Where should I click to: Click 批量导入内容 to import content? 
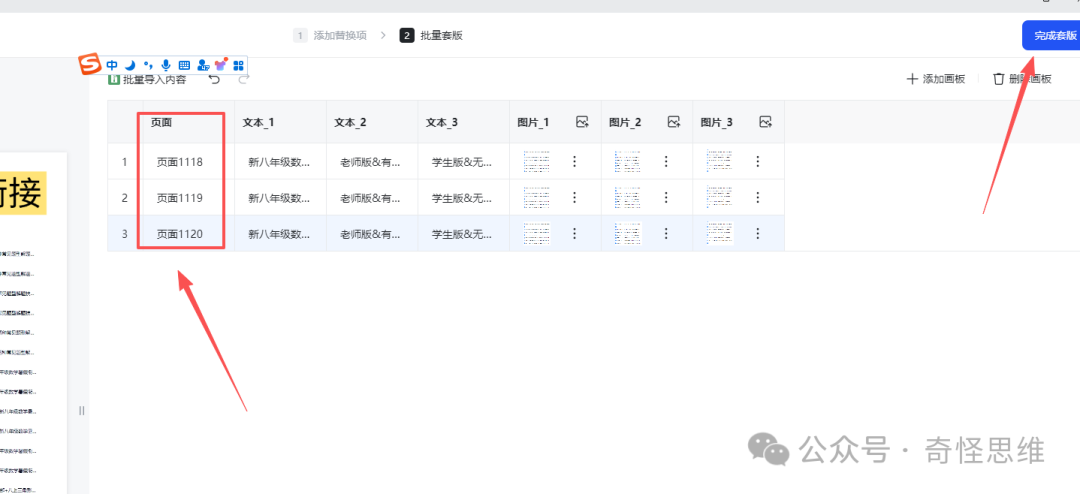(147, 79)
